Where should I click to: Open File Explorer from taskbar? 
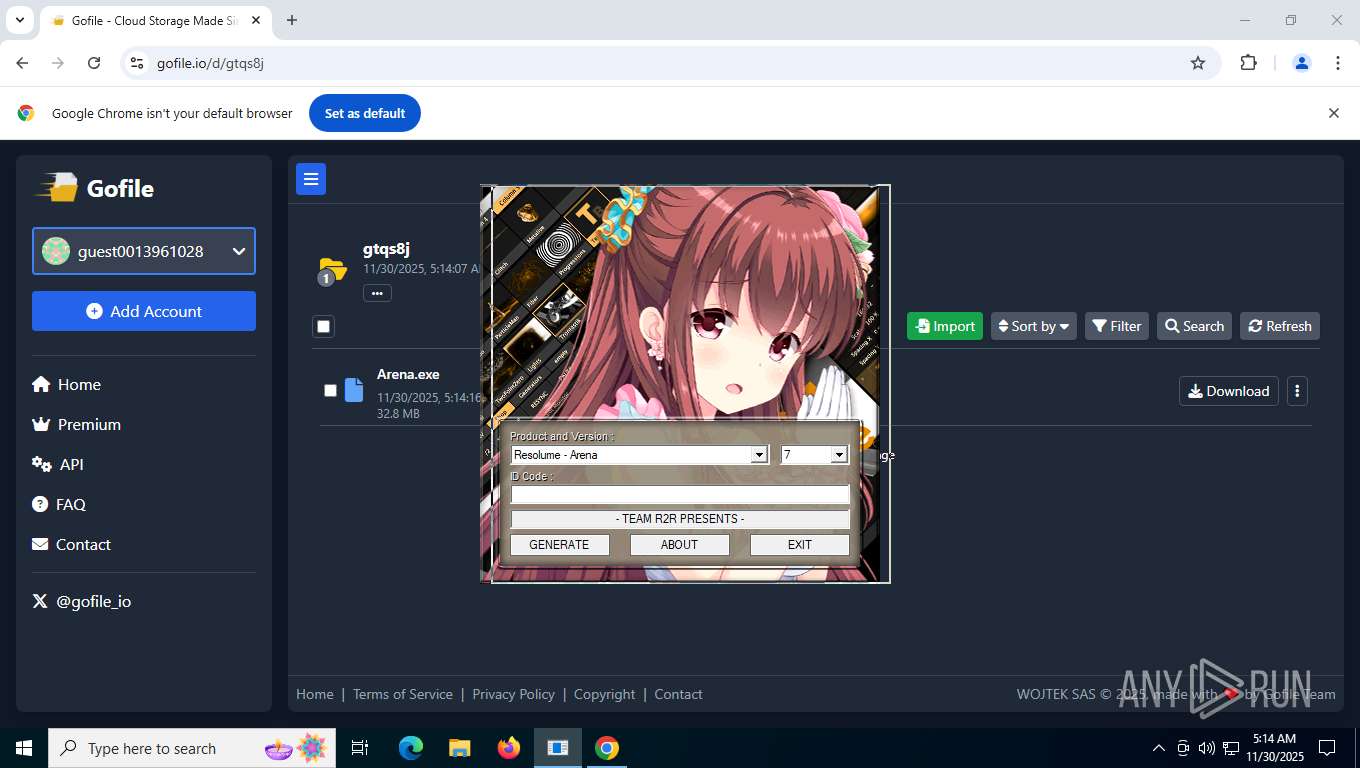pyautogui.click(x=460, y=748)
